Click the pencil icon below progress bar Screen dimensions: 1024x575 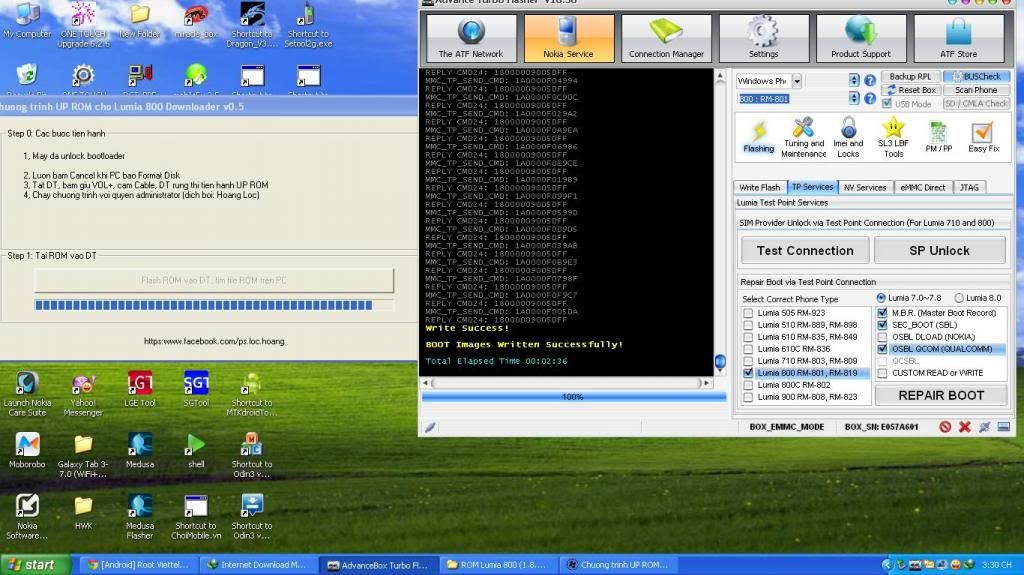click(430, 427)
